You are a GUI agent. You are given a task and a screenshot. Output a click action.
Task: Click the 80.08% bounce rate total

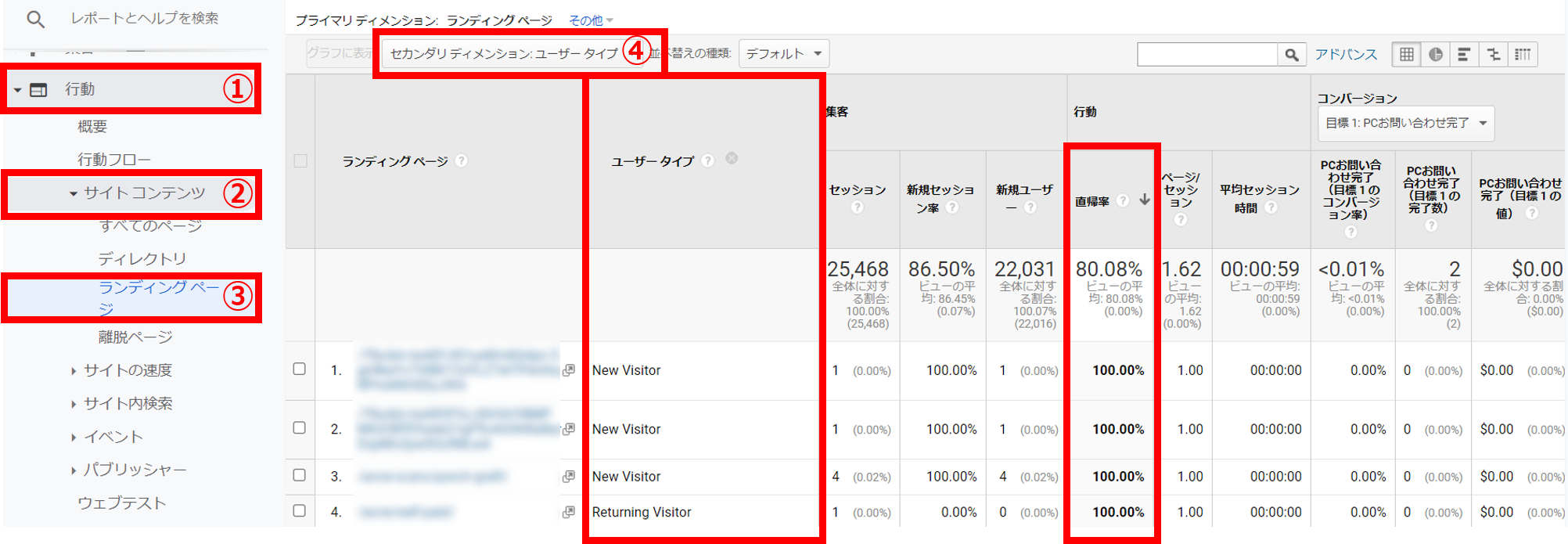click(1109, 269)
